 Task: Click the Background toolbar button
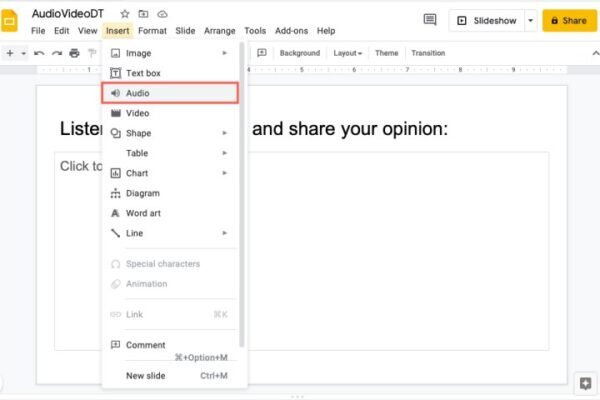pyautogui.click(x=300, y=53)
